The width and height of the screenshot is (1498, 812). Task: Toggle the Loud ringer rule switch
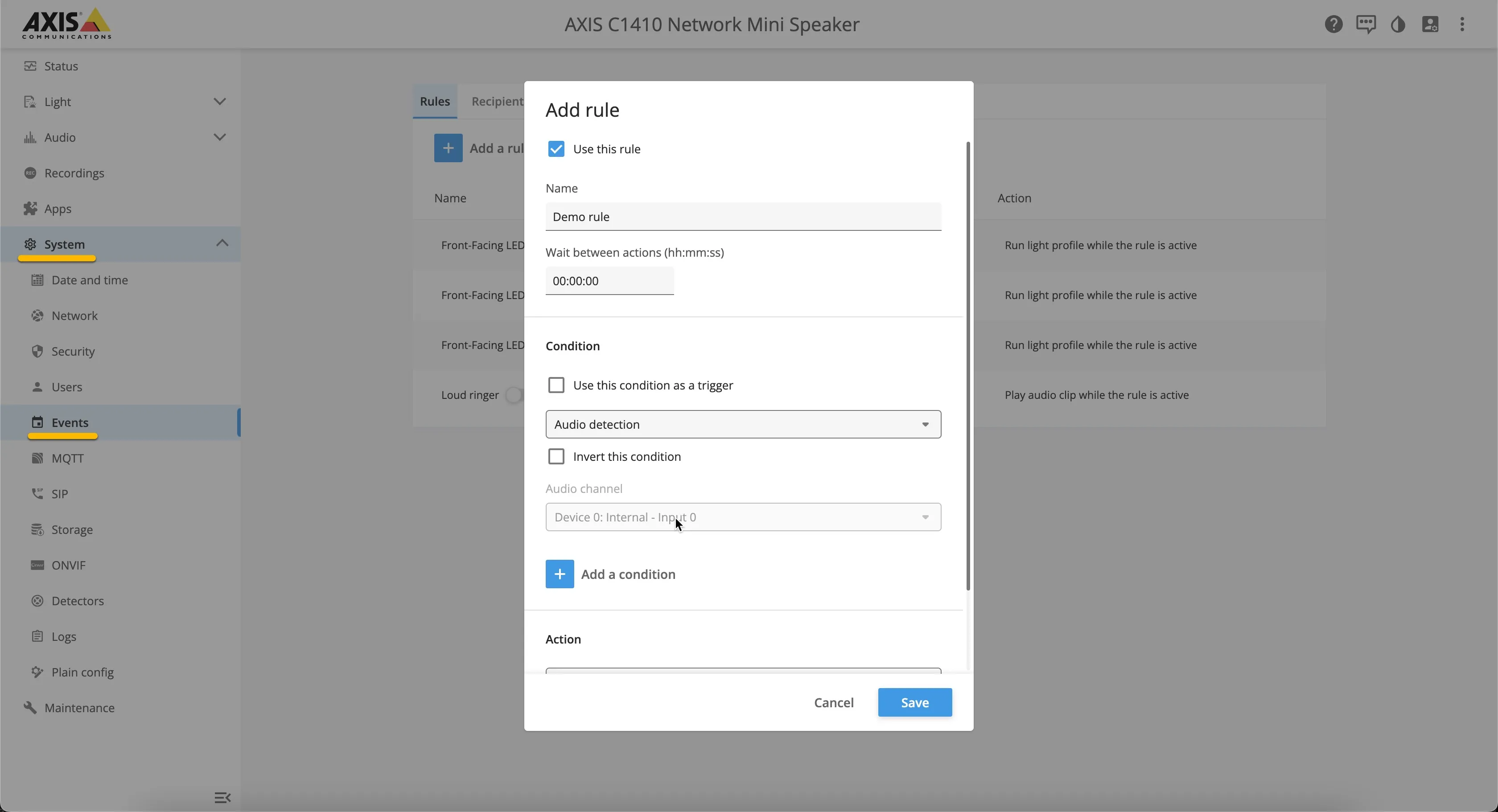[x=514, y=395]
